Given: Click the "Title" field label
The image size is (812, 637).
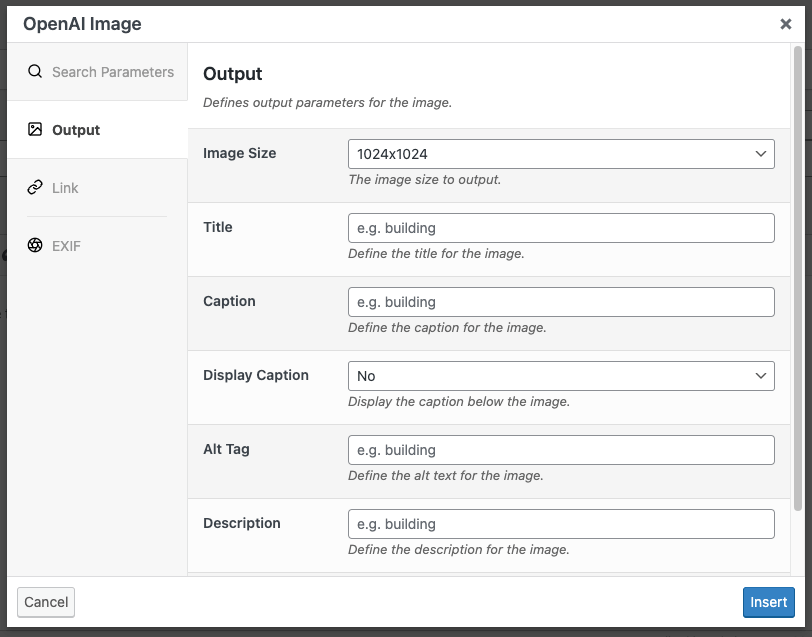Looking at the screenshot, I should 218,227.
